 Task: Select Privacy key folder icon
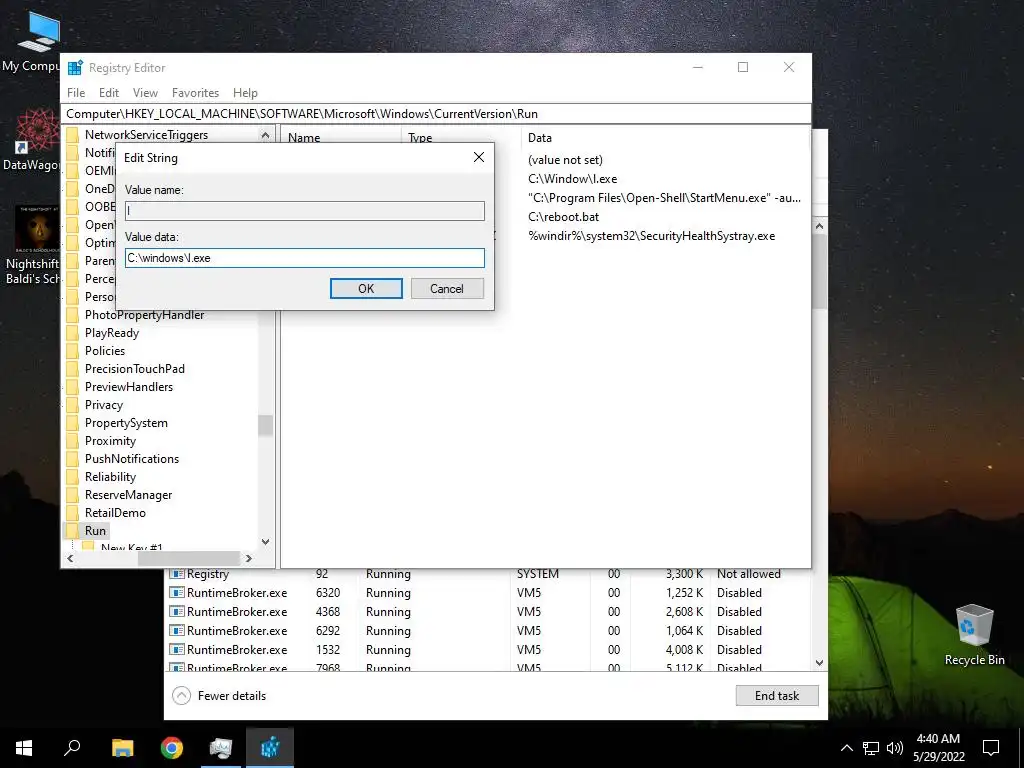coord(72,405)
